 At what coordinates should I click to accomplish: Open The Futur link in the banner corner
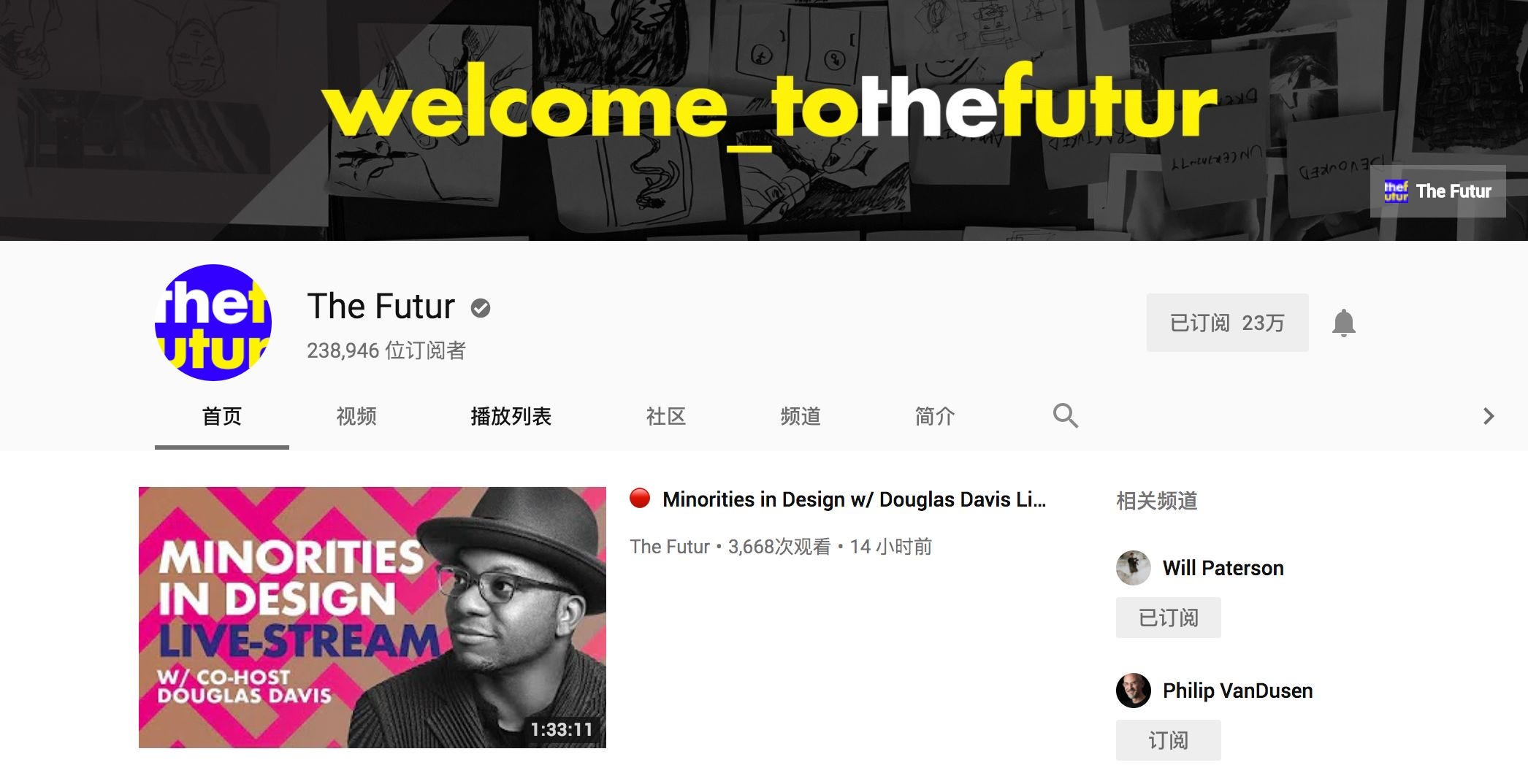1437,191
